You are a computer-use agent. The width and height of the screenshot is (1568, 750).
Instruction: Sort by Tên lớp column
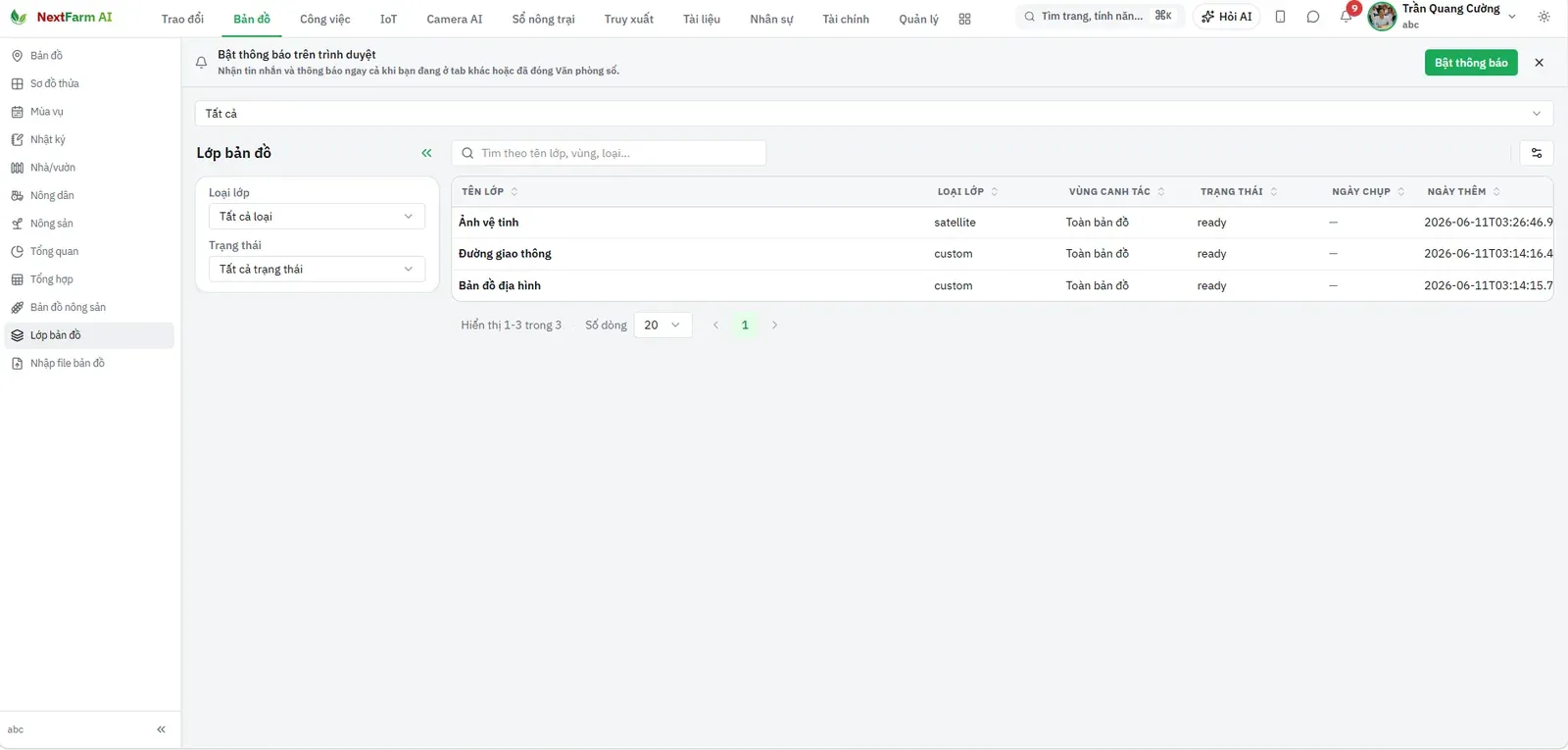point(489,191)
